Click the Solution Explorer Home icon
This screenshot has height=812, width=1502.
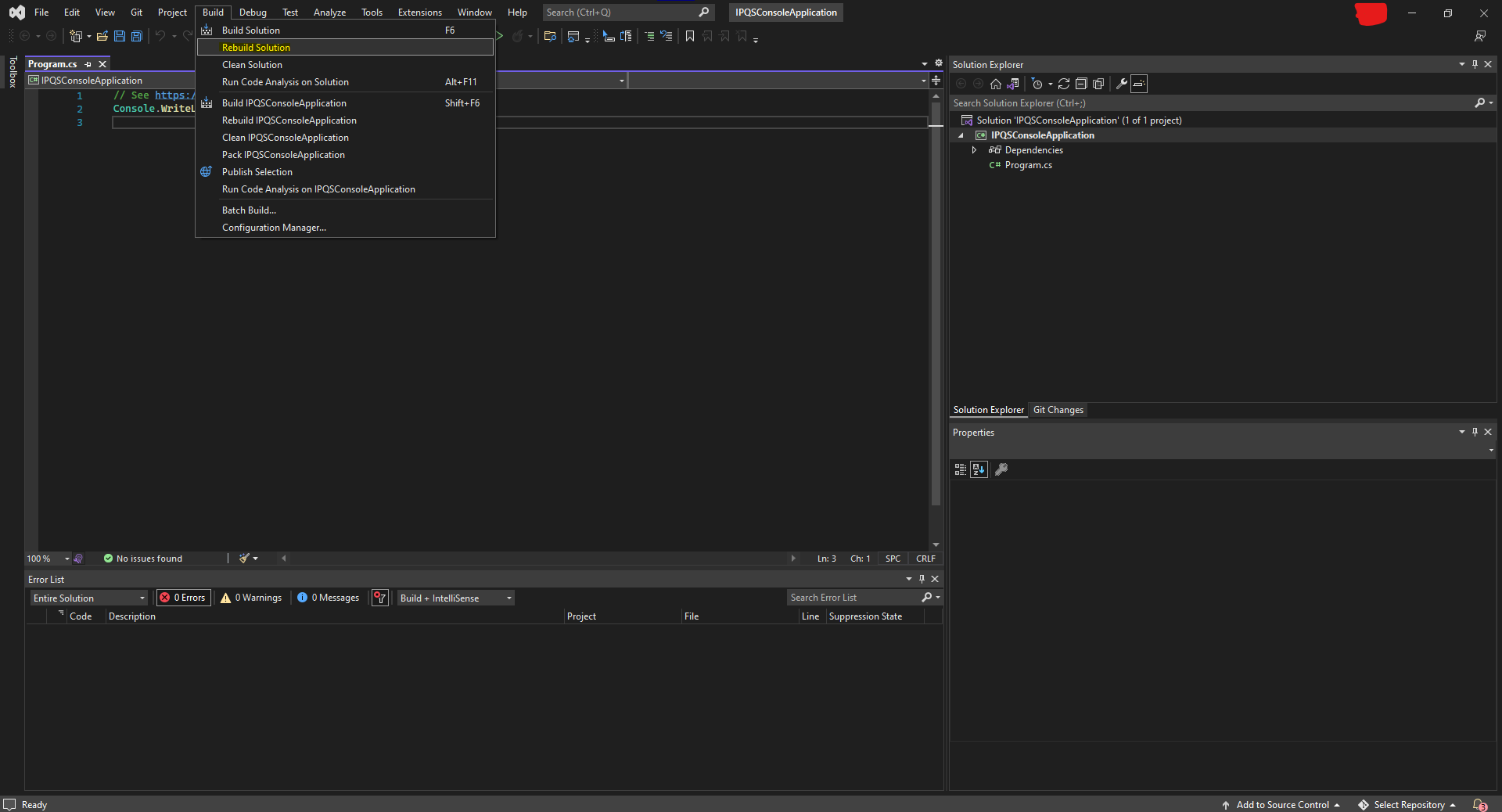point(996,84)
